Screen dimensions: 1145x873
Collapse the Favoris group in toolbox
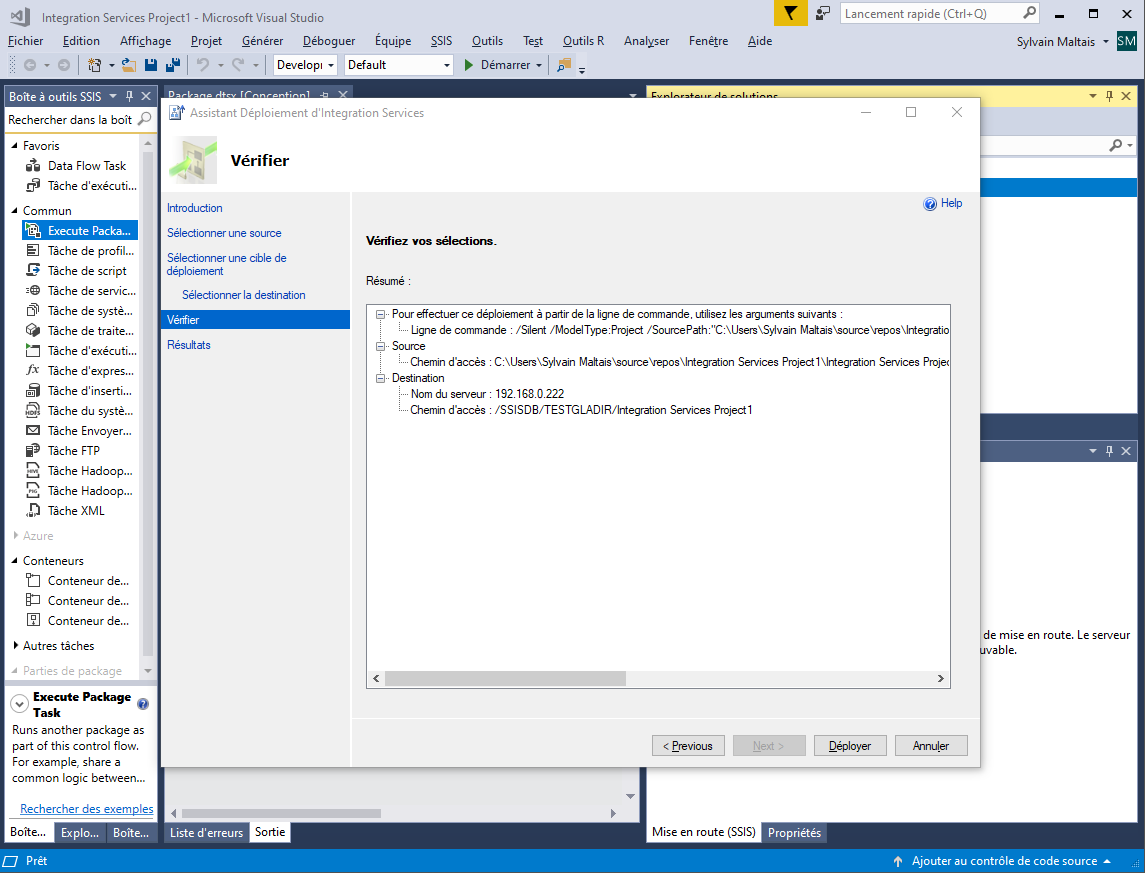click(x=15, y=146)
